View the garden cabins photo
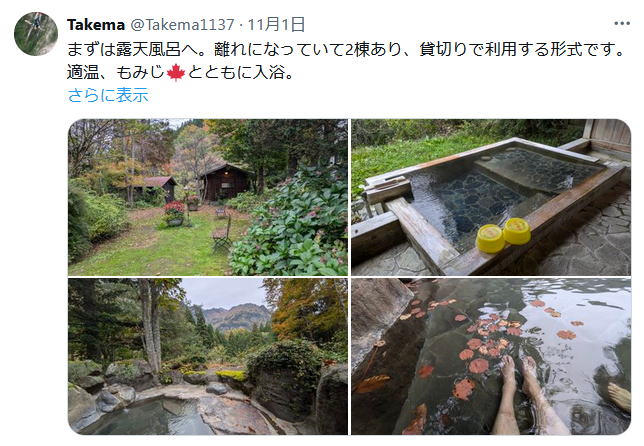The width and height of the screenshot is (644, 446). point(208,197)
